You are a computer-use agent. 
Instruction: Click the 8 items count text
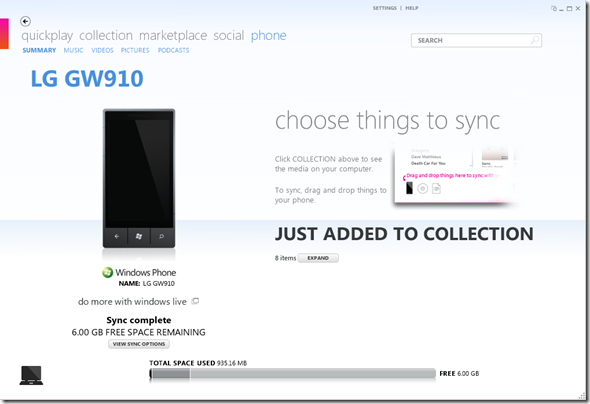(285, 258)
